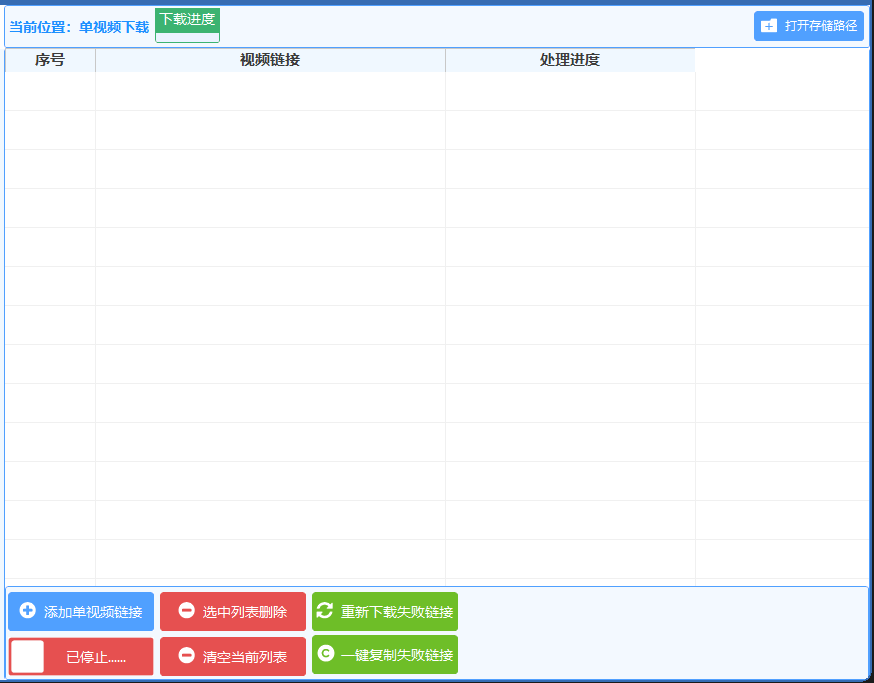Click the folder icon on 打开存储路径
The width and height of the screenshot is (874, 683).
(768, 26)
